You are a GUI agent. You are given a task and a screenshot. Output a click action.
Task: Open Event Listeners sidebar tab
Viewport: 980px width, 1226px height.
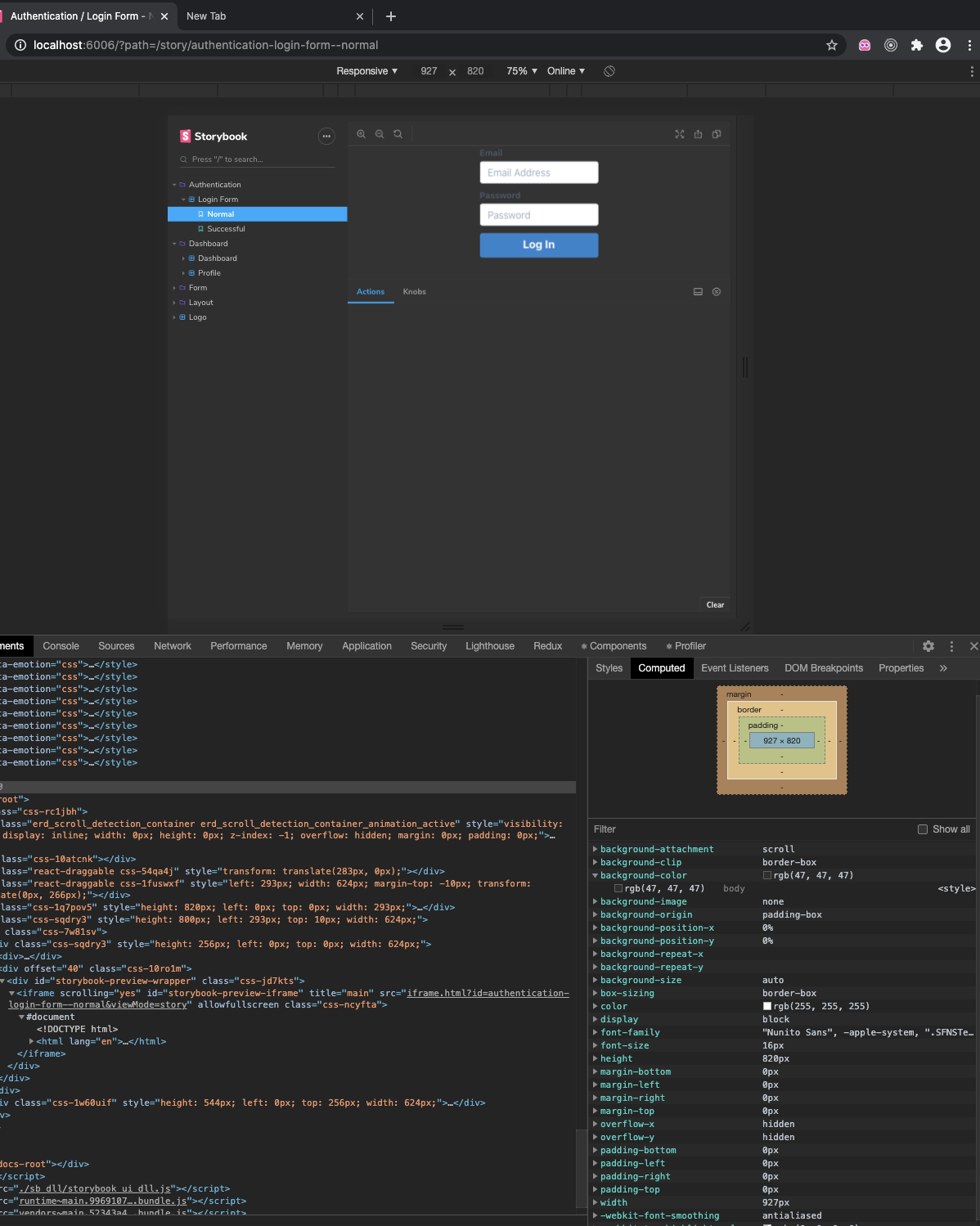[x=735, y=668]
